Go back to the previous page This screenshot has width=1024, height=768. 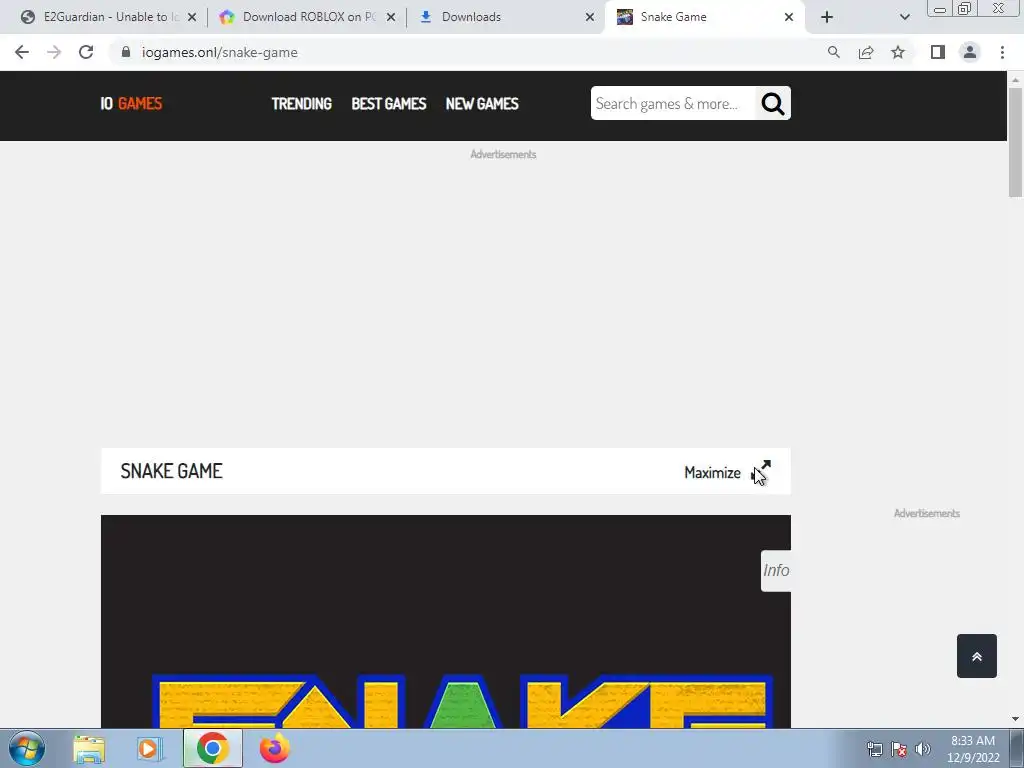[22, 52]
